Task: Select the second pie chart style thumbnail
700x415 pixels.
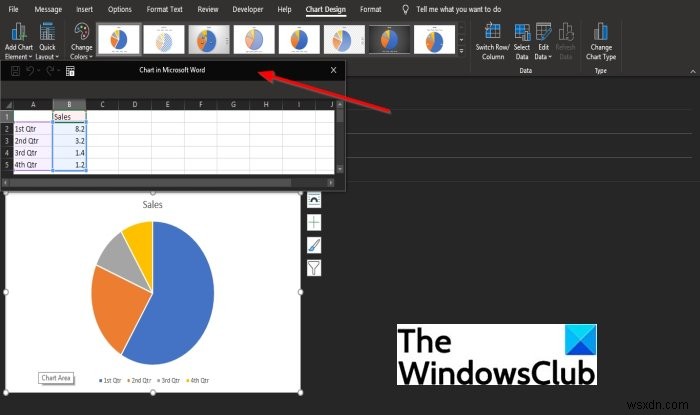Action: 164,39
